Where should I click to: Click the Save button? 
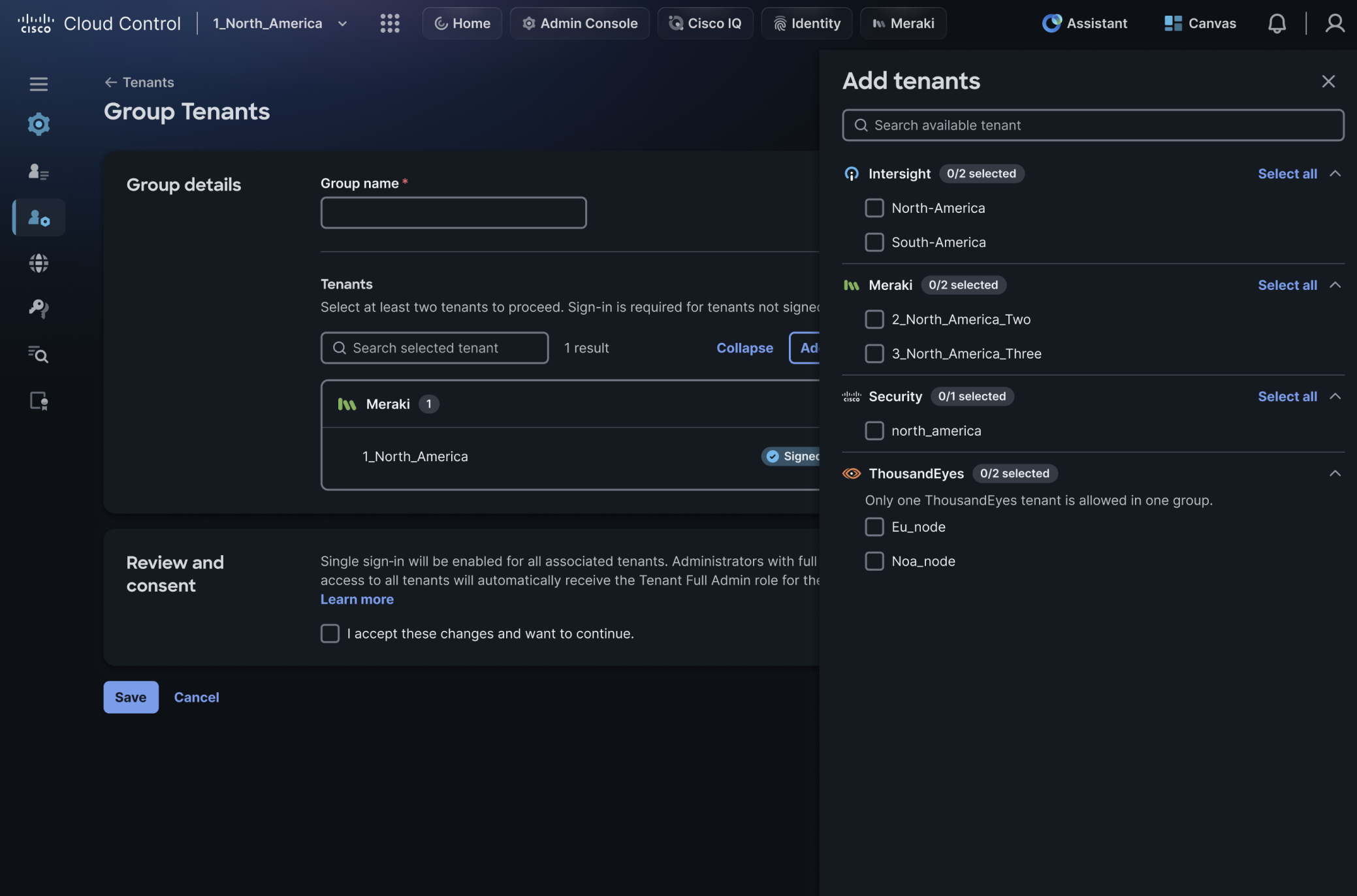click(x=131, y=697)
